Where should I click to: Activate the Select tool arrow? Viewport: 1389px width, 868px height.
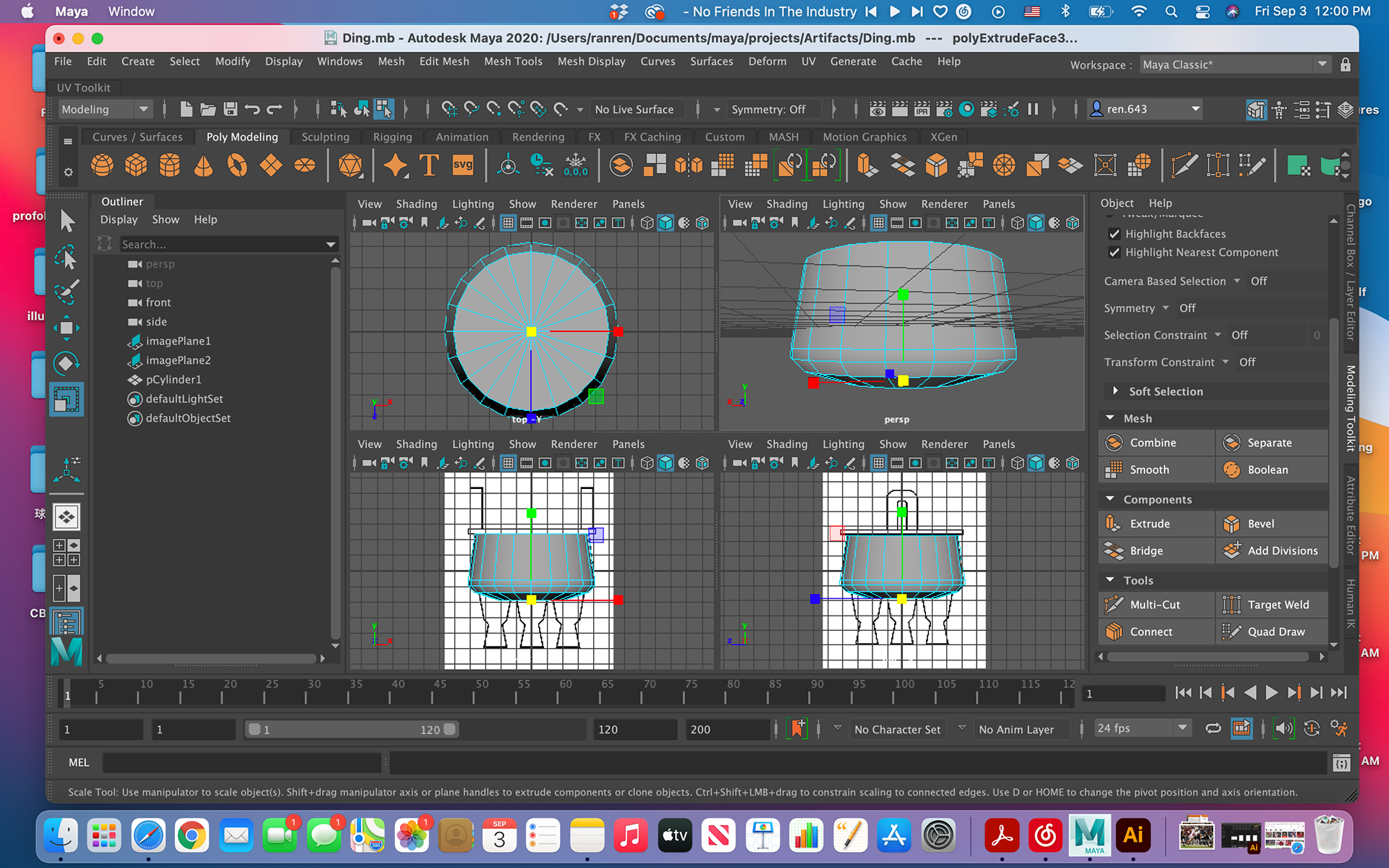coord(67,221)
